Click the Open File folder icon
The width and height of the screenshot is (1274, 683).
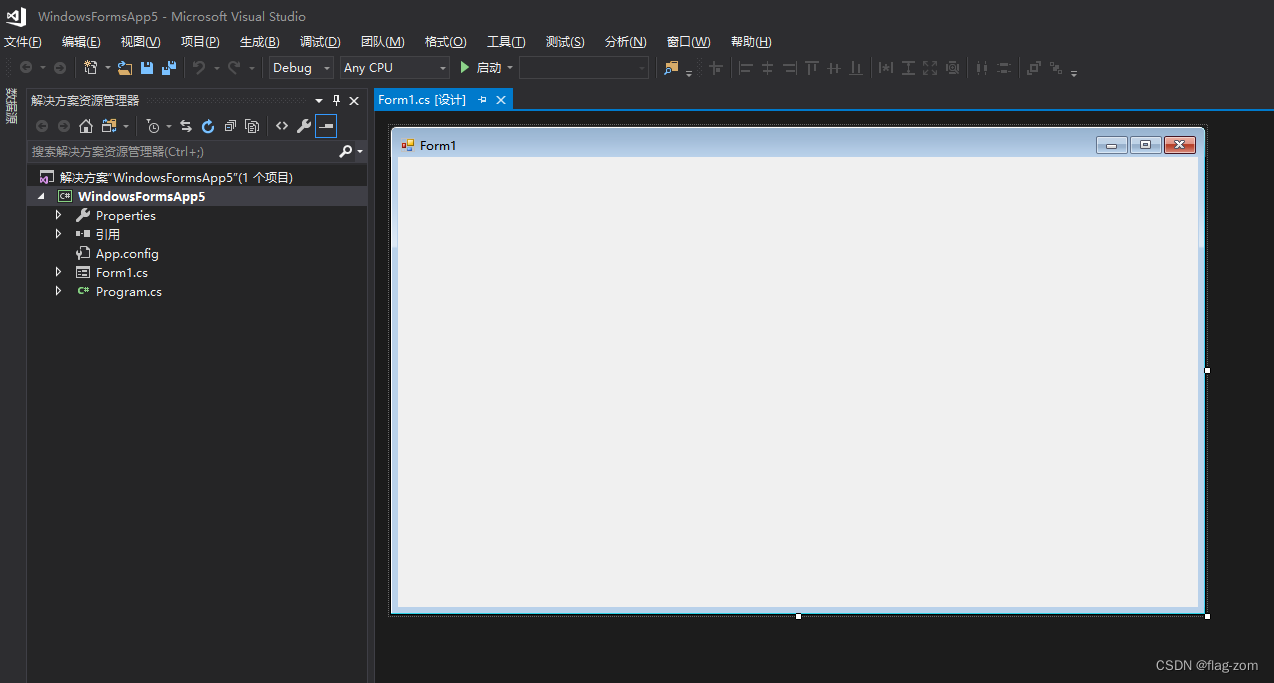coord(125,67)
